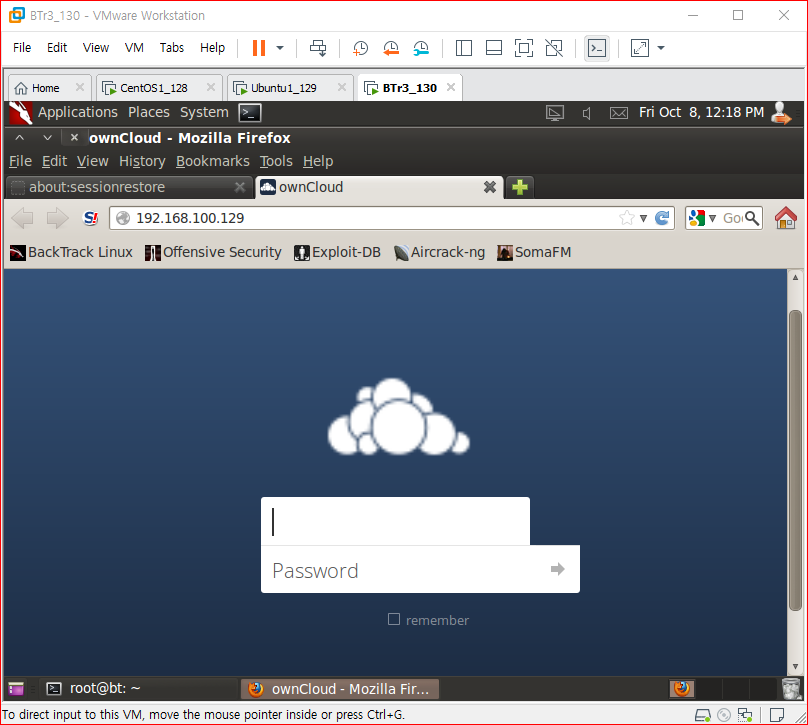Send Ctrl+Alt+Del to the guest VM
Viewport: 808px width, 725px height.
[317, 48]
